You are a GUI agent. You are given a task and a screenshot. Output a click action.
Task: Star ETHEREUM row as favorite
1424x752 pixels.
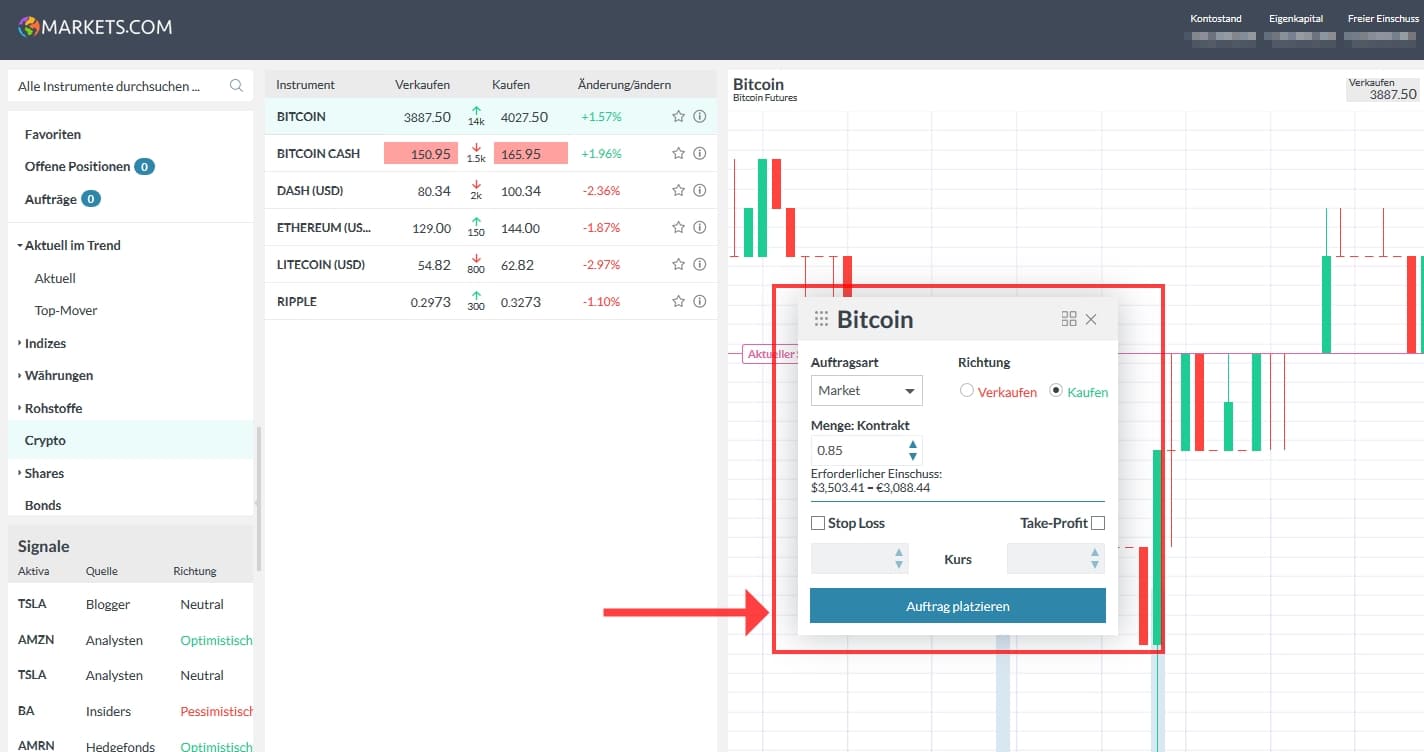tap(678, 228)
